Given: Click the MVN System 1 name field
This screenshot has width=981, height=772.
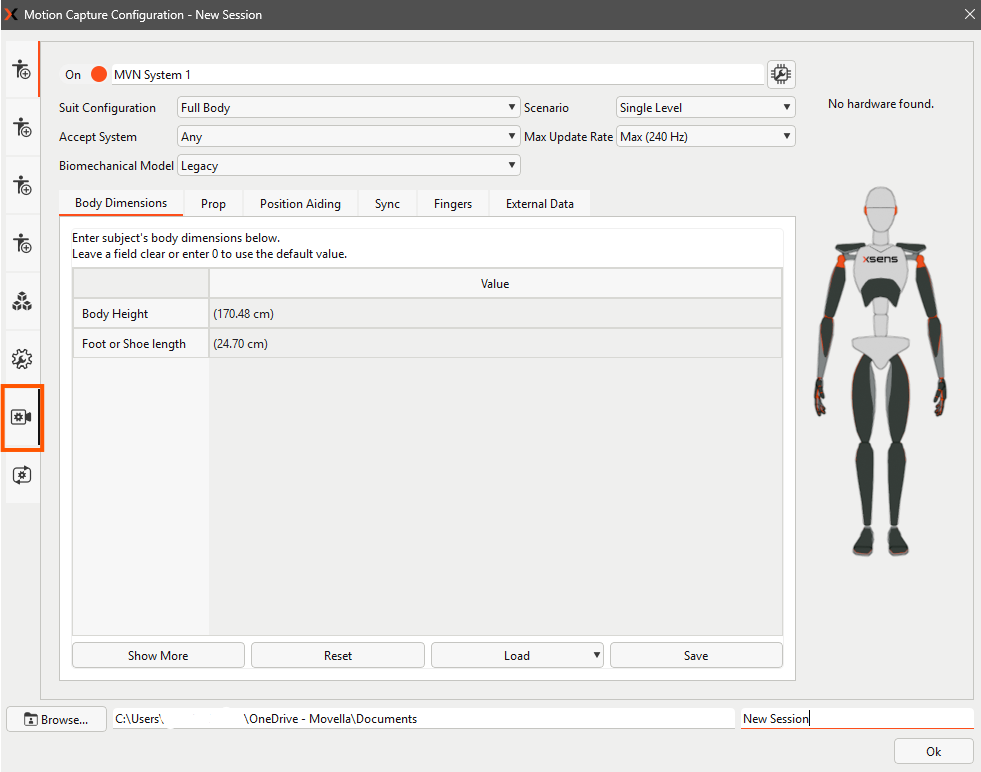Looking at the screenshot, I should coord(437,74).
